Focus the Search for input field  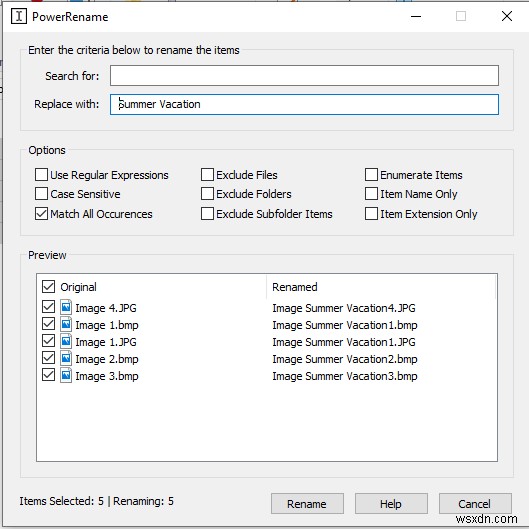[x=304, y=76]
